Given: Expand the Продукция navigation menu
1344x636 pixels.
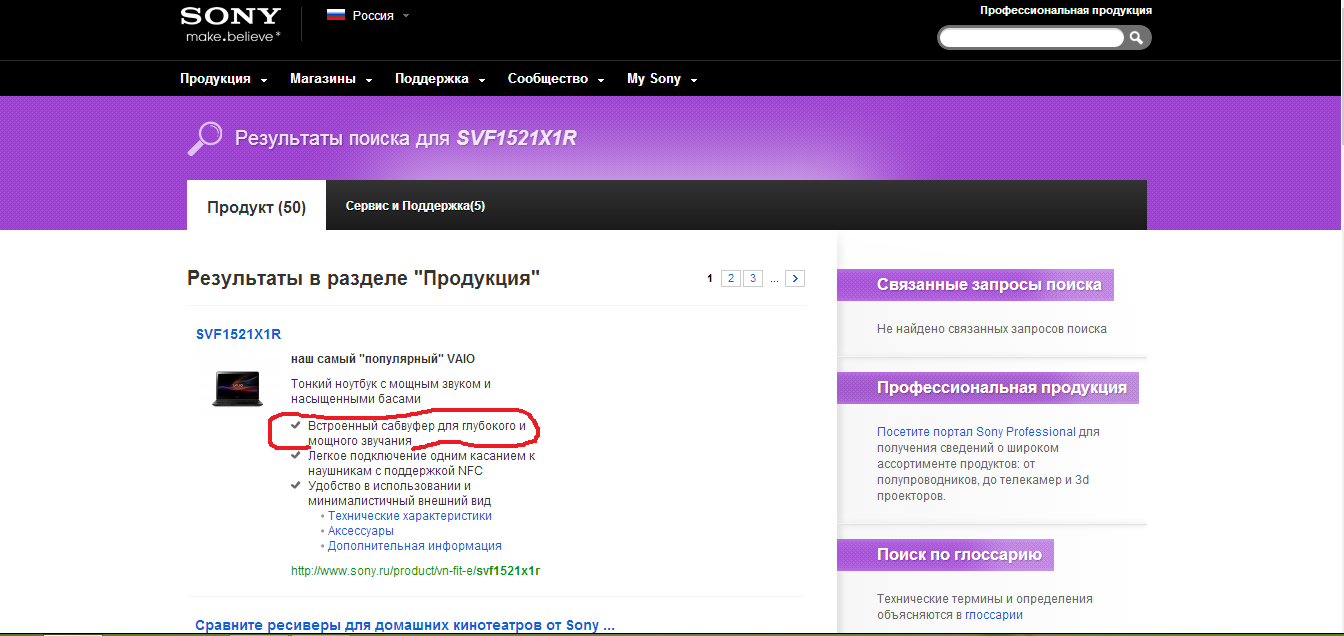Looking at the screenshot, I should [x=223, y=79].
